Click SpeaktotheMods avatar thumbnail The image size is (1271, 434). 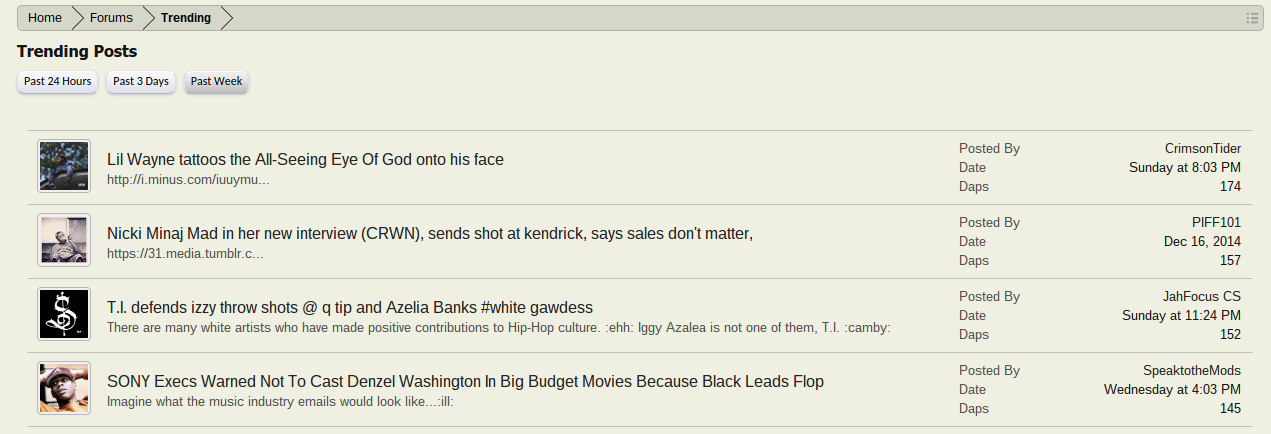coord(64,388)
